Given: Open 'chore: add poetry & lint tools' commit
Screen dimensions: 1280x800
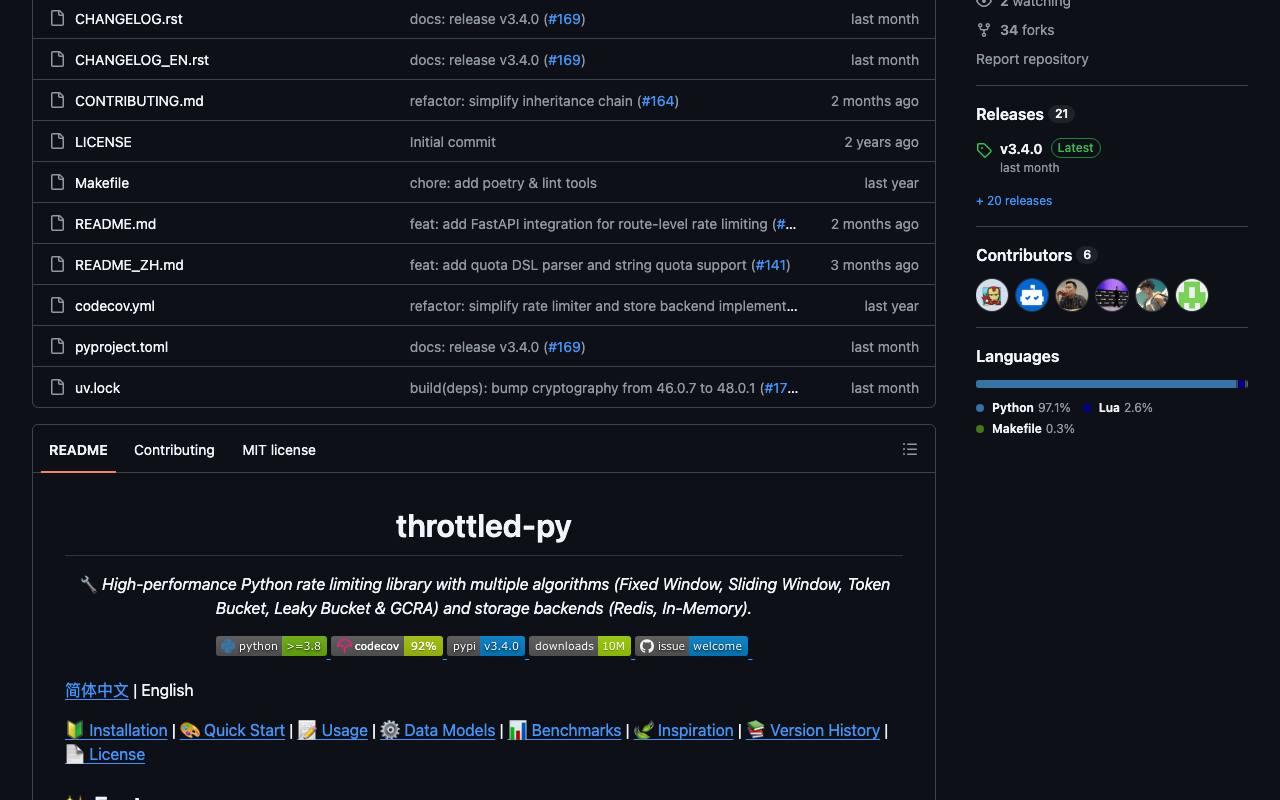Looking at the screenshot, I should (x=503, y=183).
